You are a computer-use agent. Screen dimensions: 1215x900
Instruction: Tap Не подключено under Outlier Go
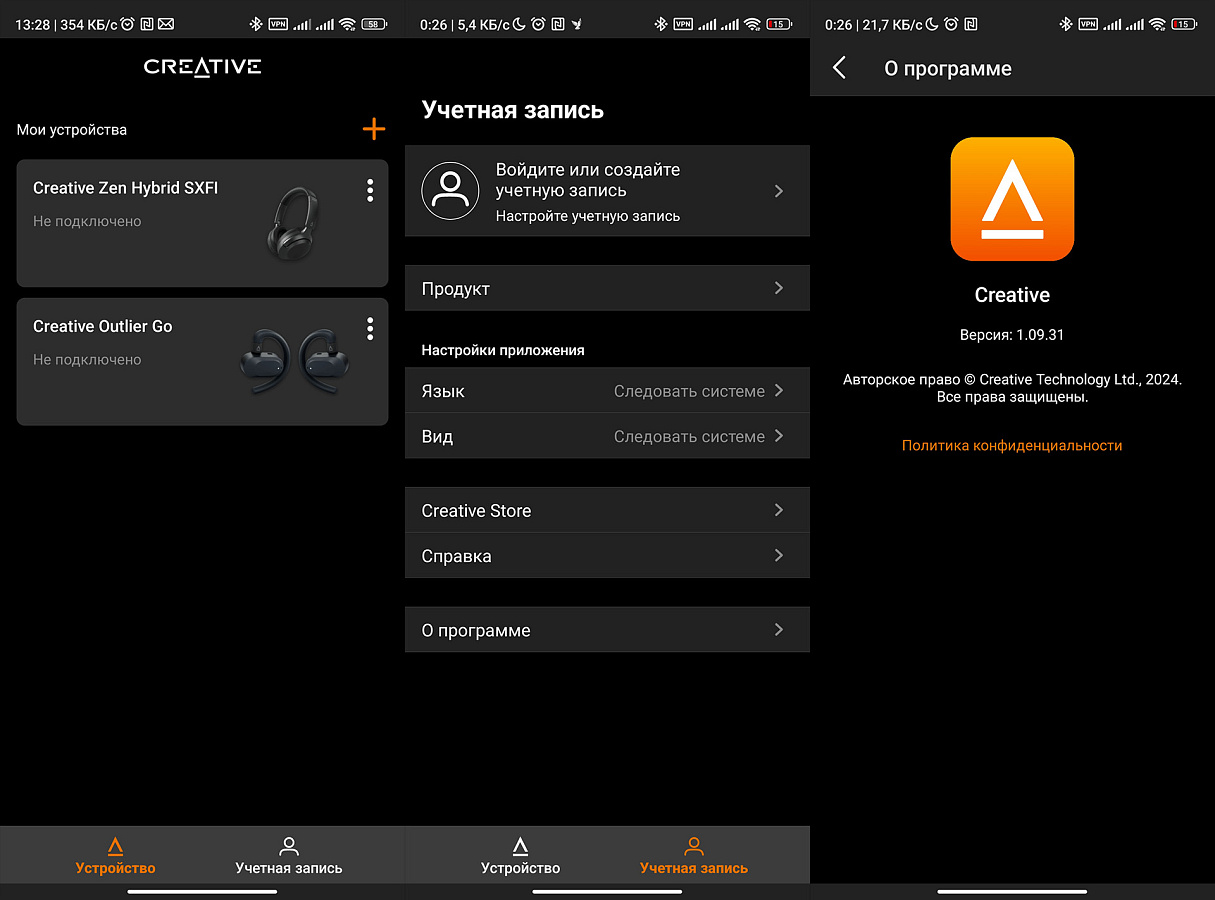87,359
